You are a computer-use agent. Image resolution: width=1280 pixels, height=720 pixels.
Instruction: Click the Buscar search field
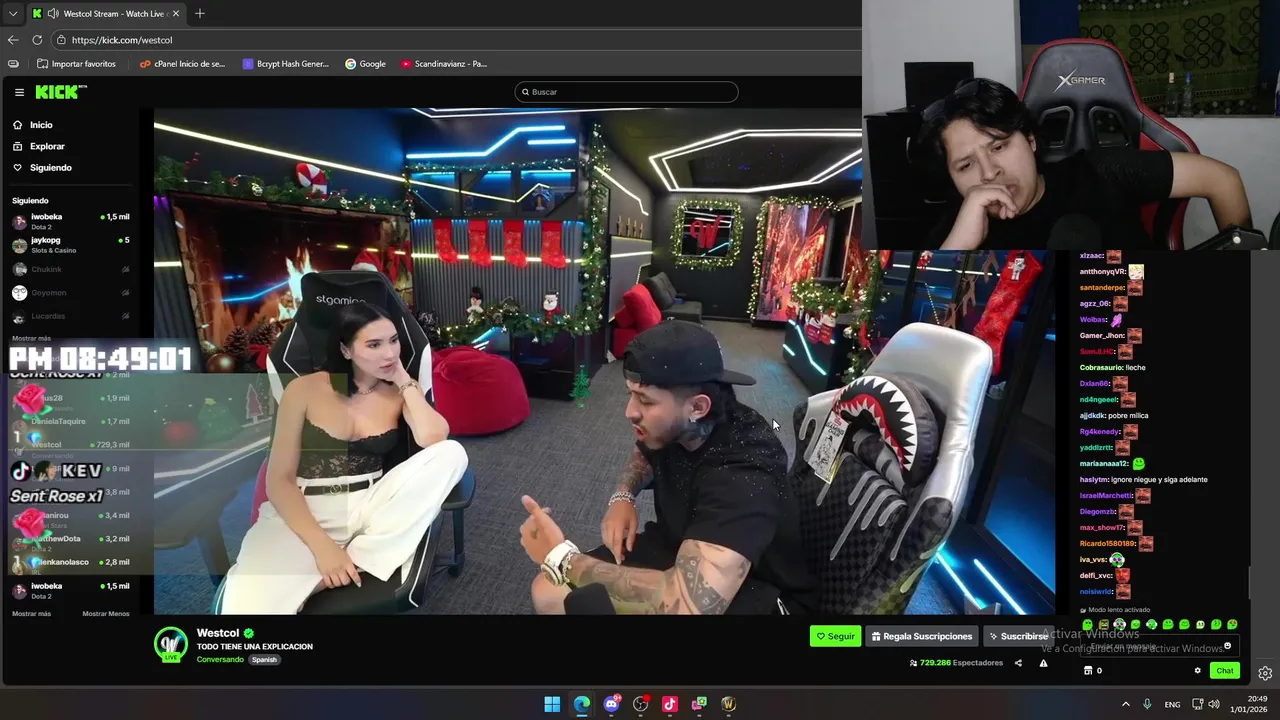[x=626, y=92]
